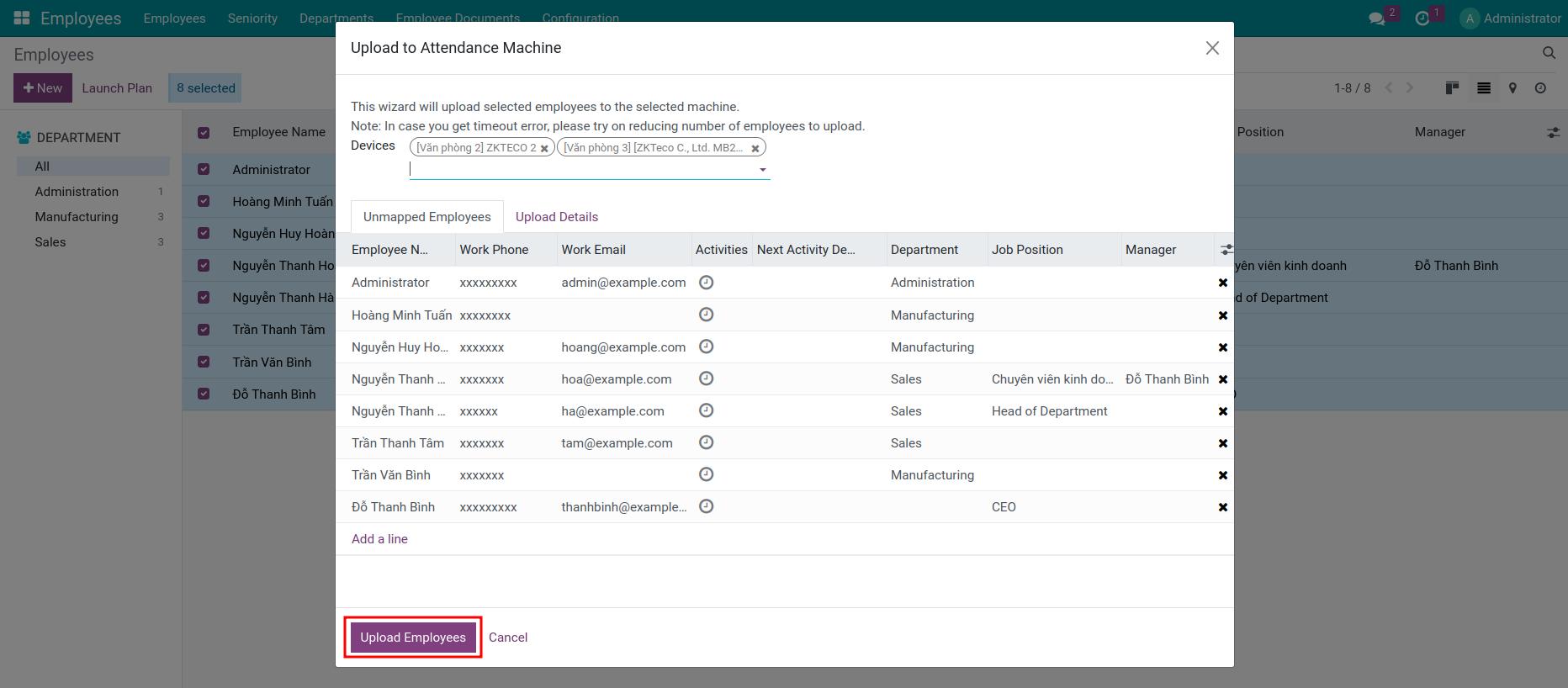Viewport: 1568px width, 688px height.
Task: Open activity clock for Hoàng Minh Tuấn row
Action: (707, 315)
